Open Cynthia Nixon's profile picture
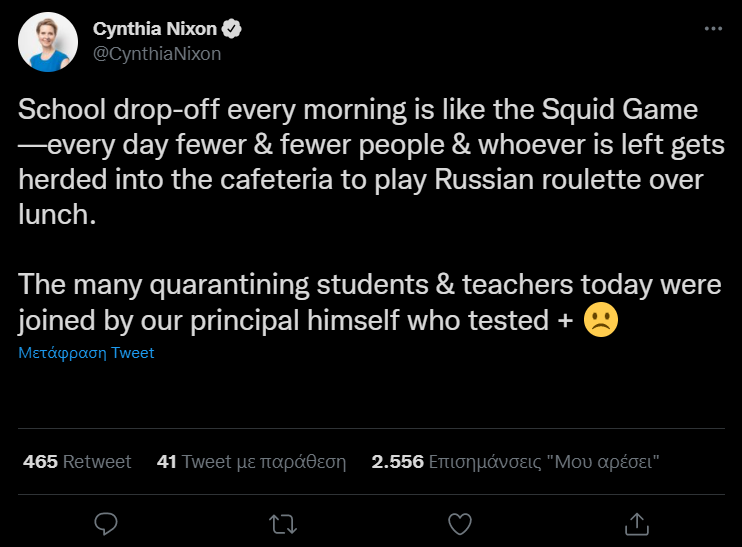This screenshot has height=547, width=742. [47, 43]
